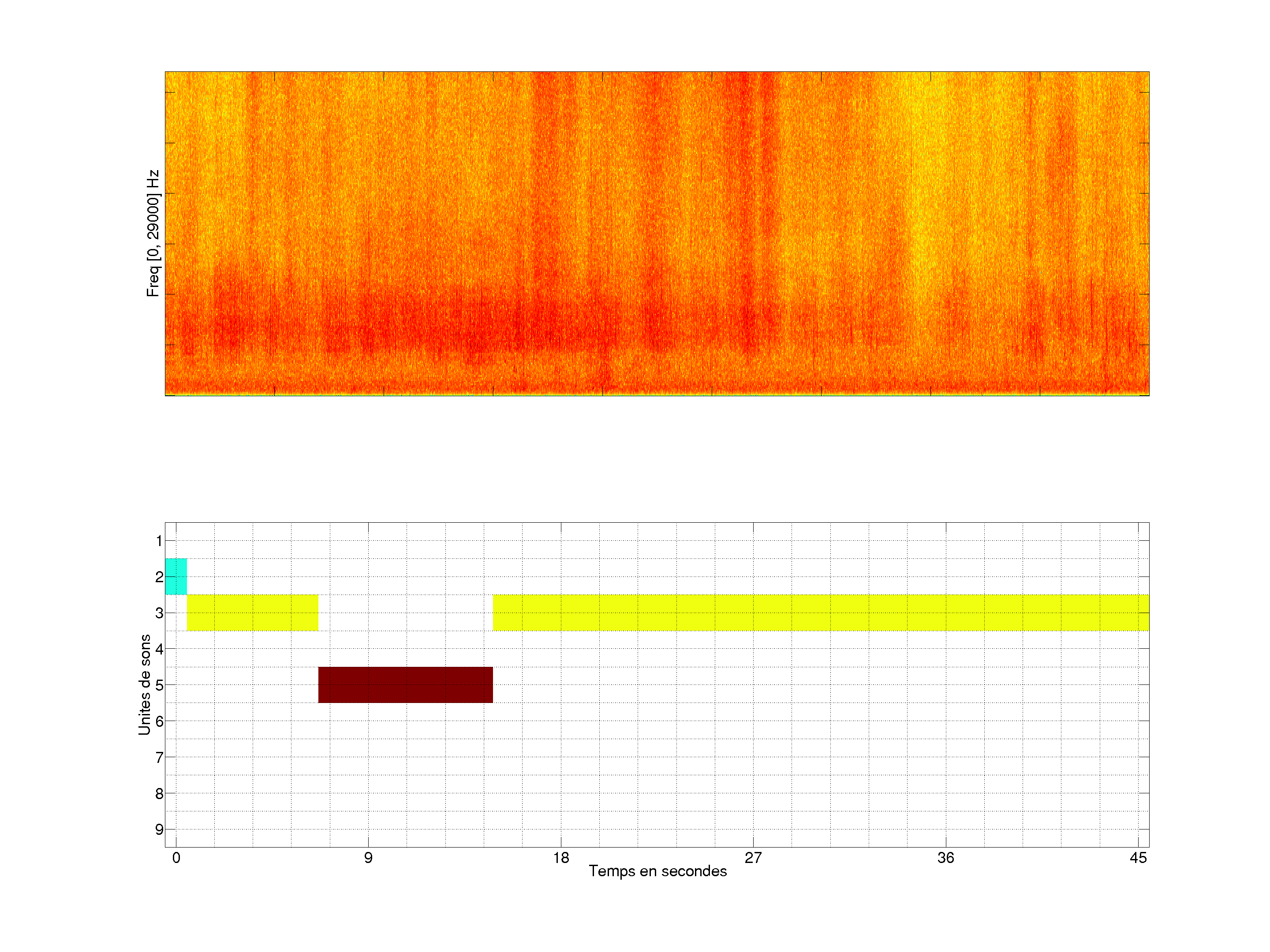
Task: Click the x-axis tick label 36
Action: (945, 858)
